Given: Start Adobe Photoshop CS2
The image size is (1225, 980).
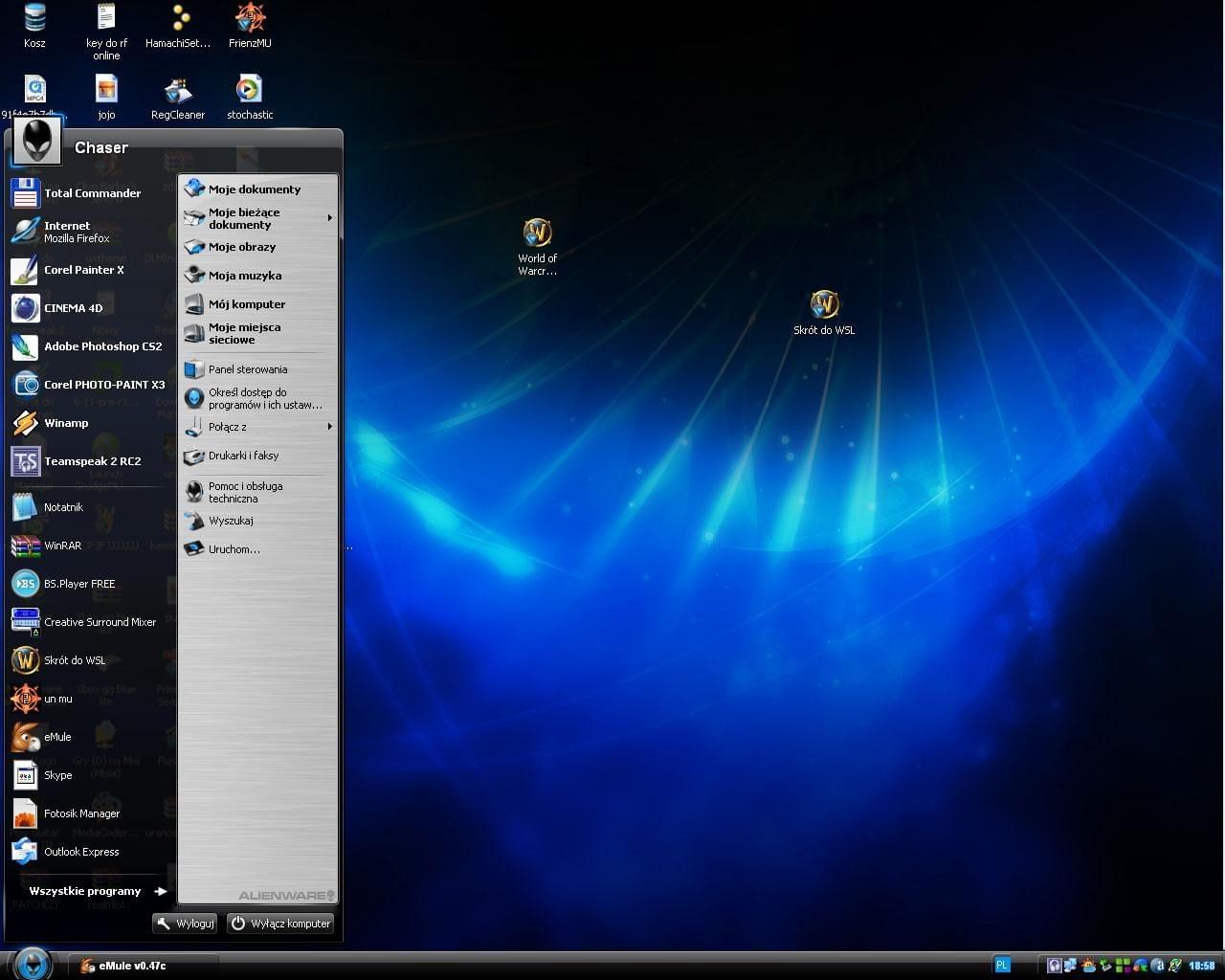Looking at the screenshot, I should (x=102, y=346).
